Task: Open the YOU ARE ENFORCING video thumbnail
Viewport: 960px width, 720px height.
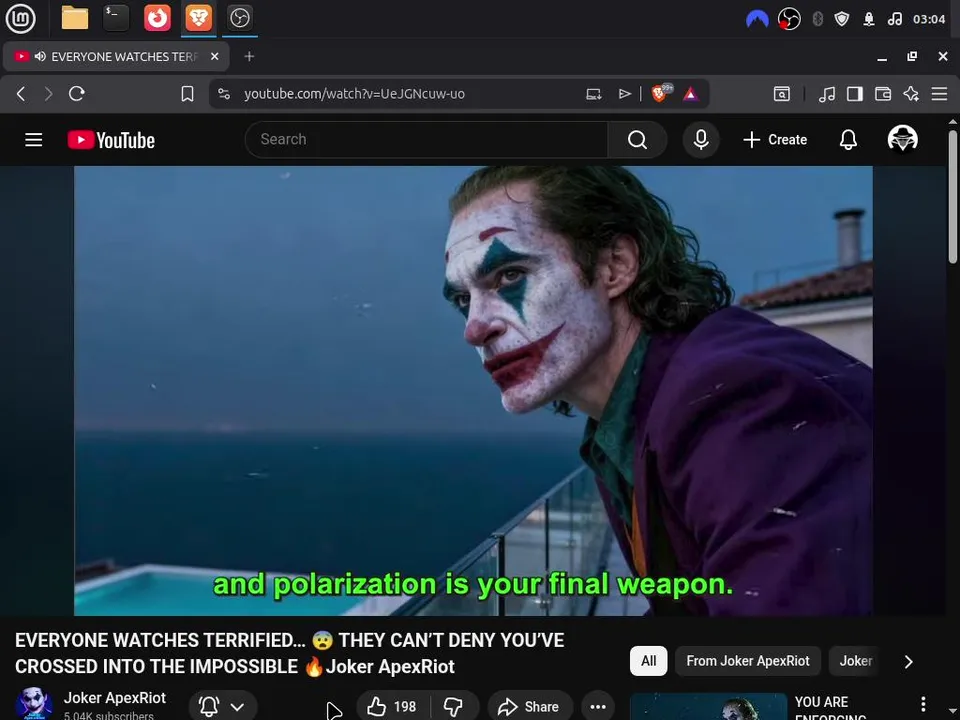Action: [708, 707]
